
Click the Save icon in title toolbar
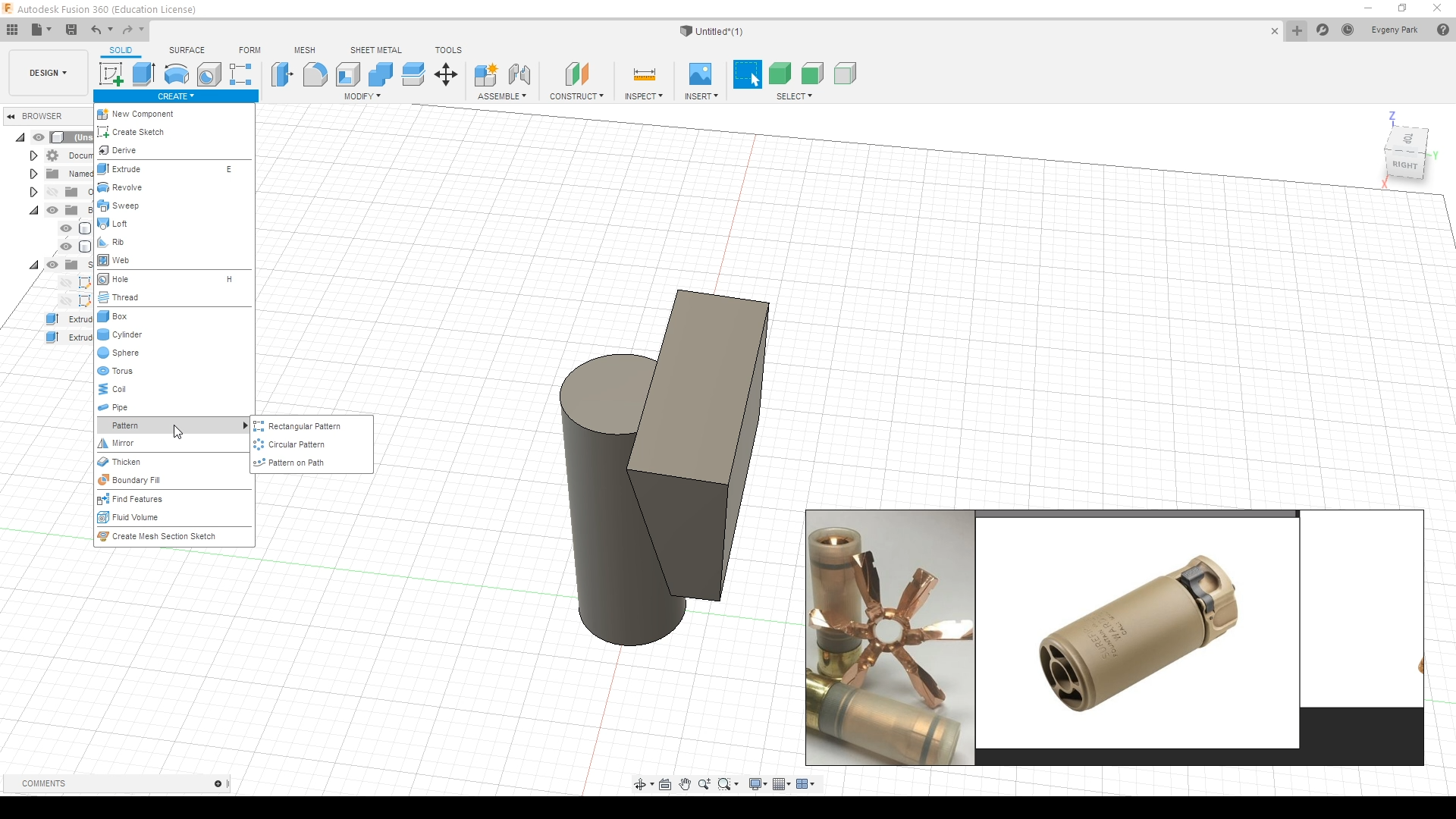click(x=71, y=30)
